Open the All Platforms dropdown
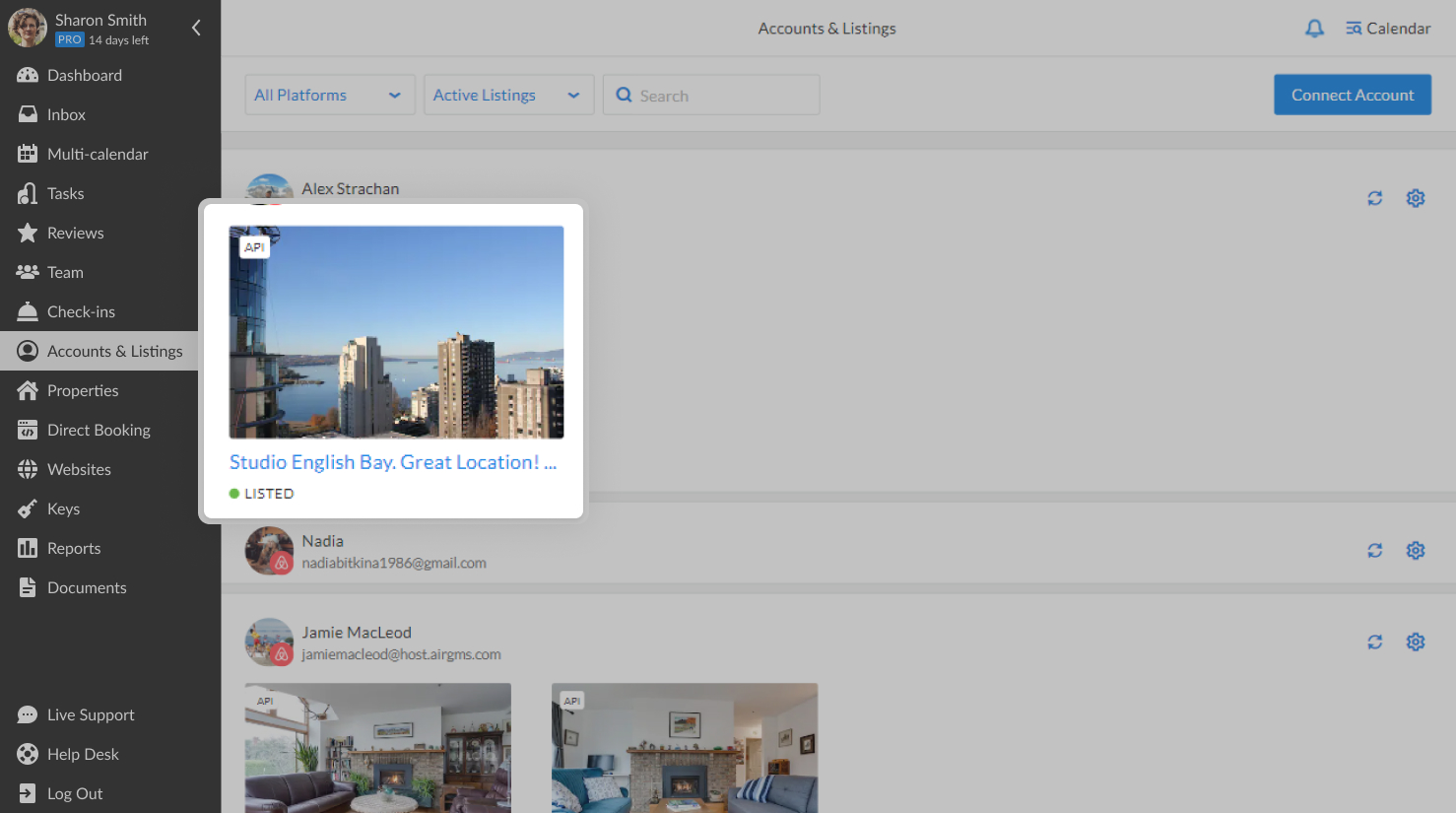 [x=329, y=95]
